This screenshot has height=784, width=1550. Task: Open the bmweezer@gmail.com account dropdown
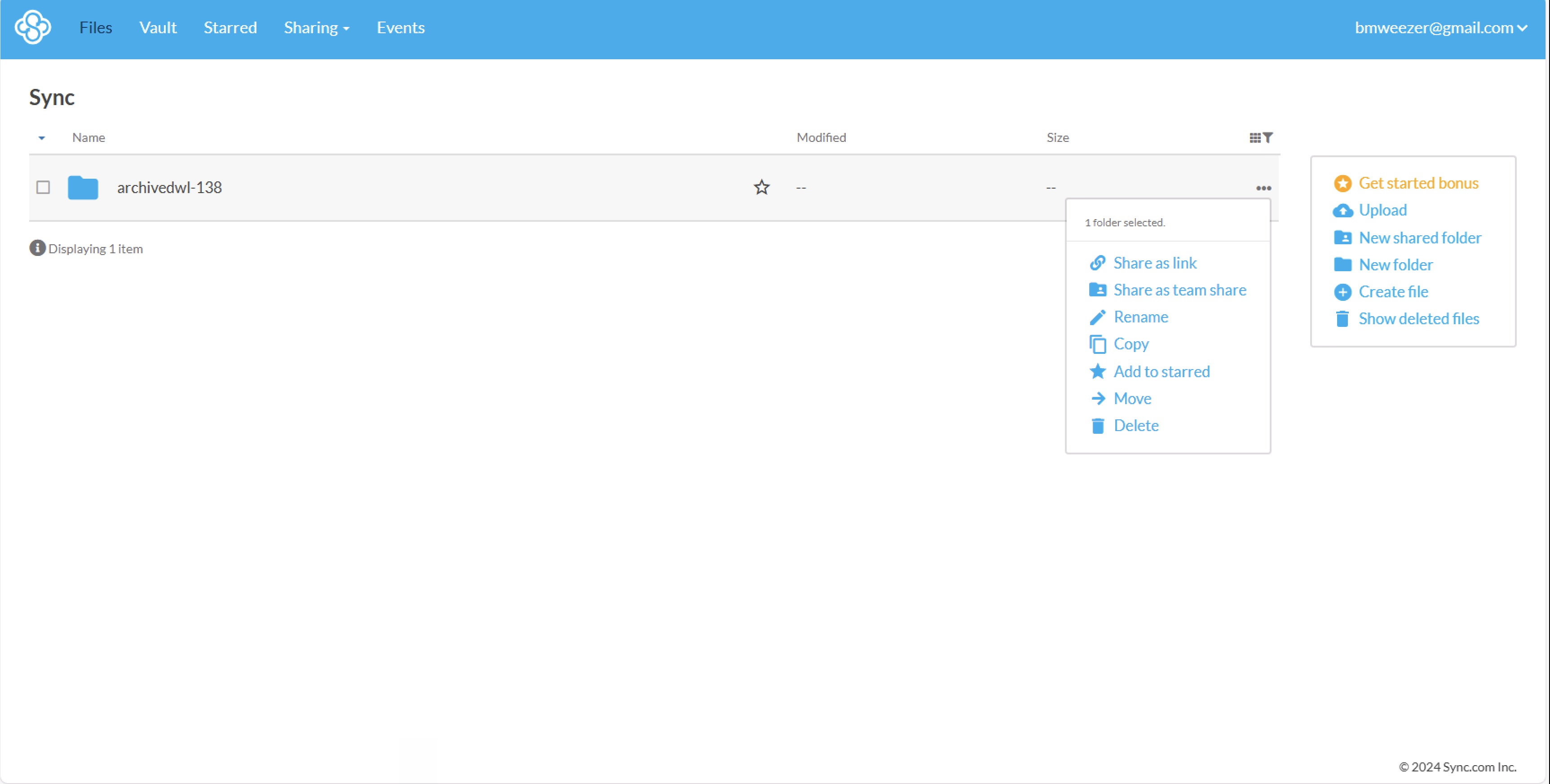[x=1440, y=28]
